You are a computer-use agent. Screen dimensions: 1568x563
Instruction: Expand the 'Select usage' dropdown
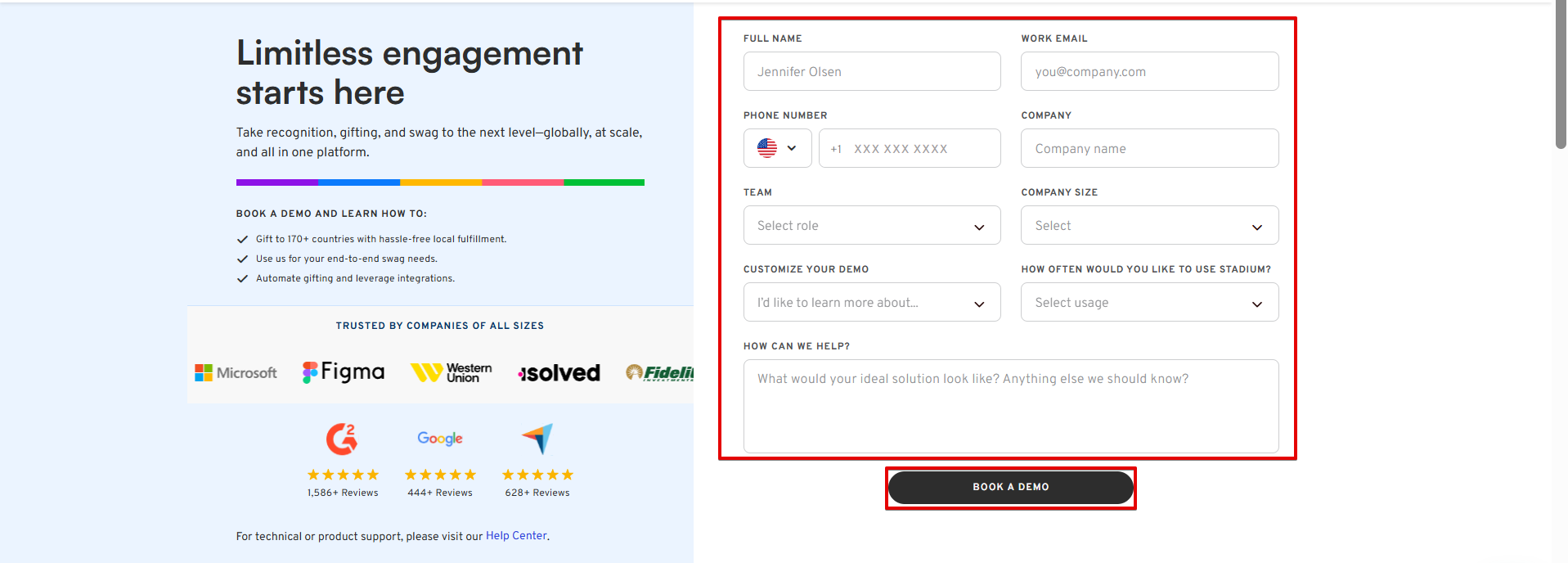tap(1148, 303)
